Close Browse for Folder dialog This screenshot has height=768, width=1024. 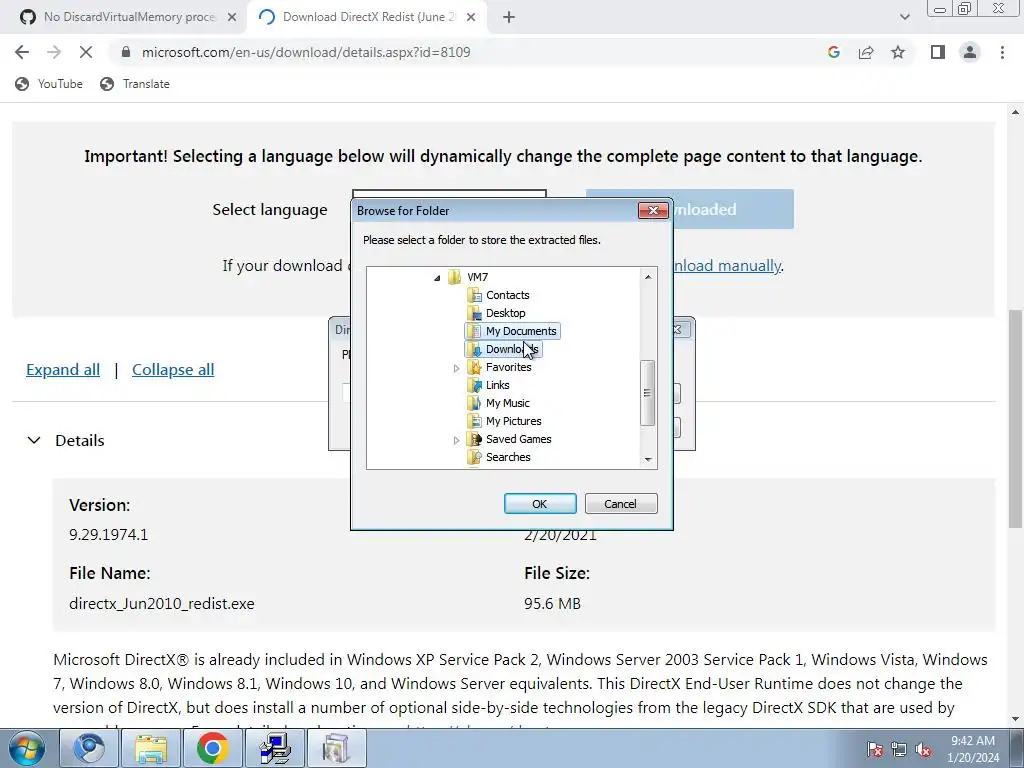pos(653,210)
